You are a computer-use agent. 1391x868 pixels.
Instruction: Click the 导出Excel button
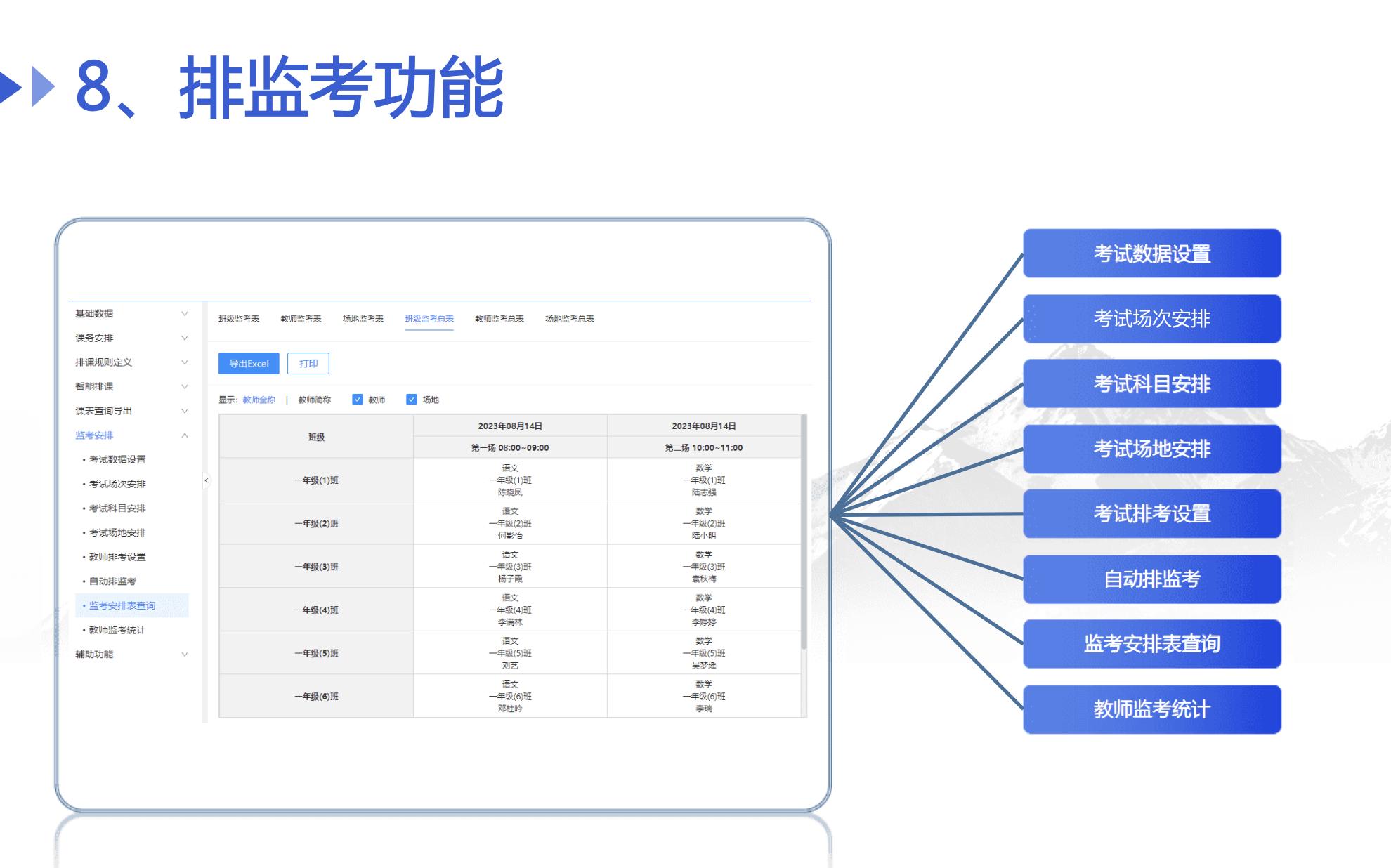pyautogui.click(x=249, y=364)
